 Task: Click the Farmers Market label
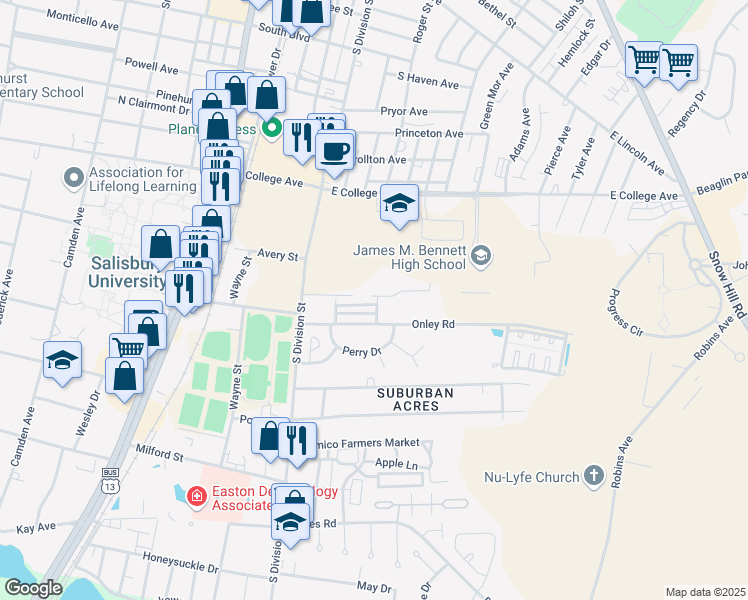click(380, 443)
